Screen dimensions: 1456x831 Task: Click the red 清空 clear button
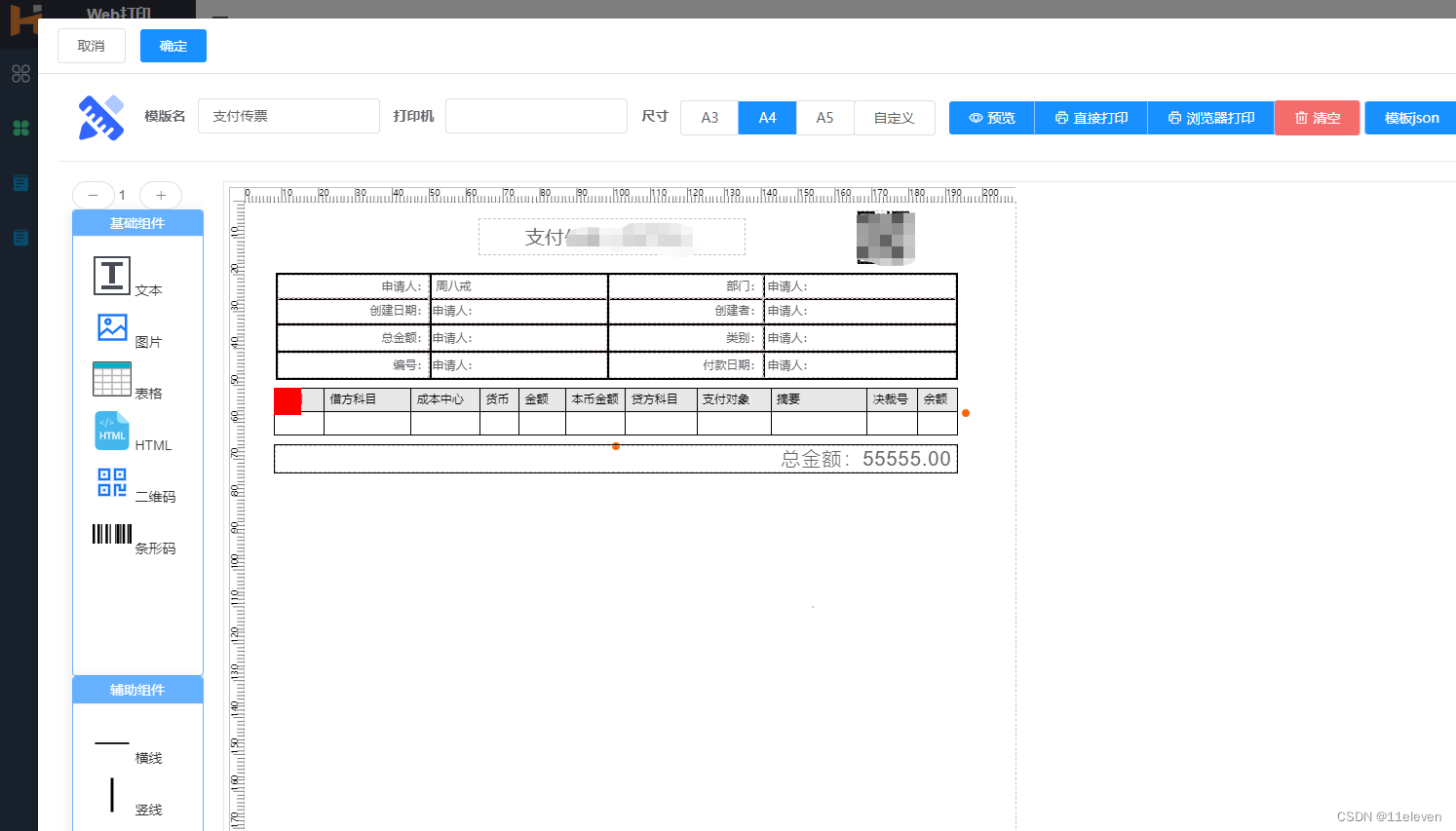pos(1317,118)
